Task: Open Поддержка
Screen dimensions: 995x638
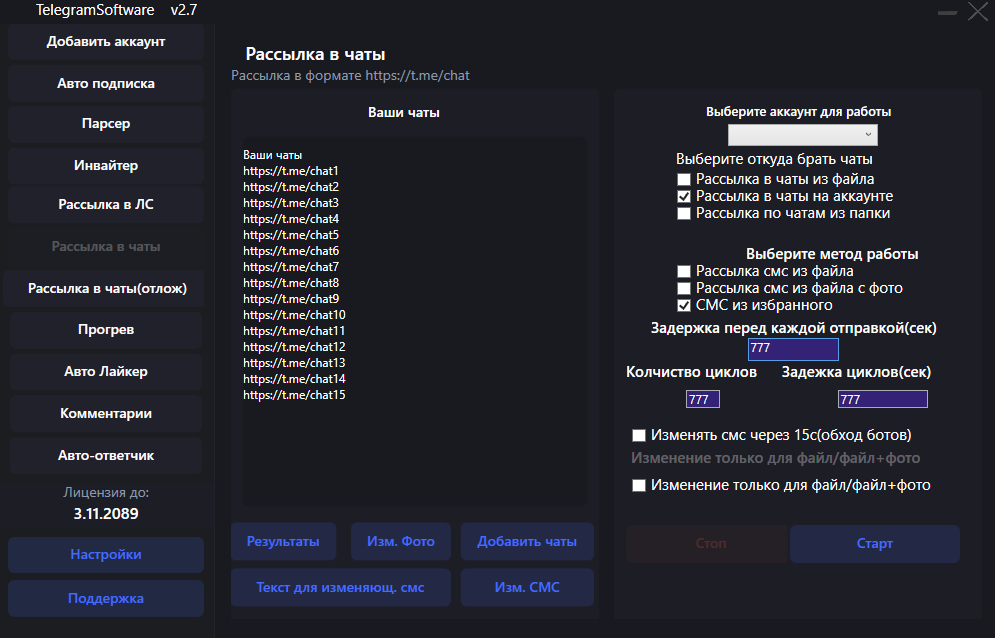Action: [106, 598]
